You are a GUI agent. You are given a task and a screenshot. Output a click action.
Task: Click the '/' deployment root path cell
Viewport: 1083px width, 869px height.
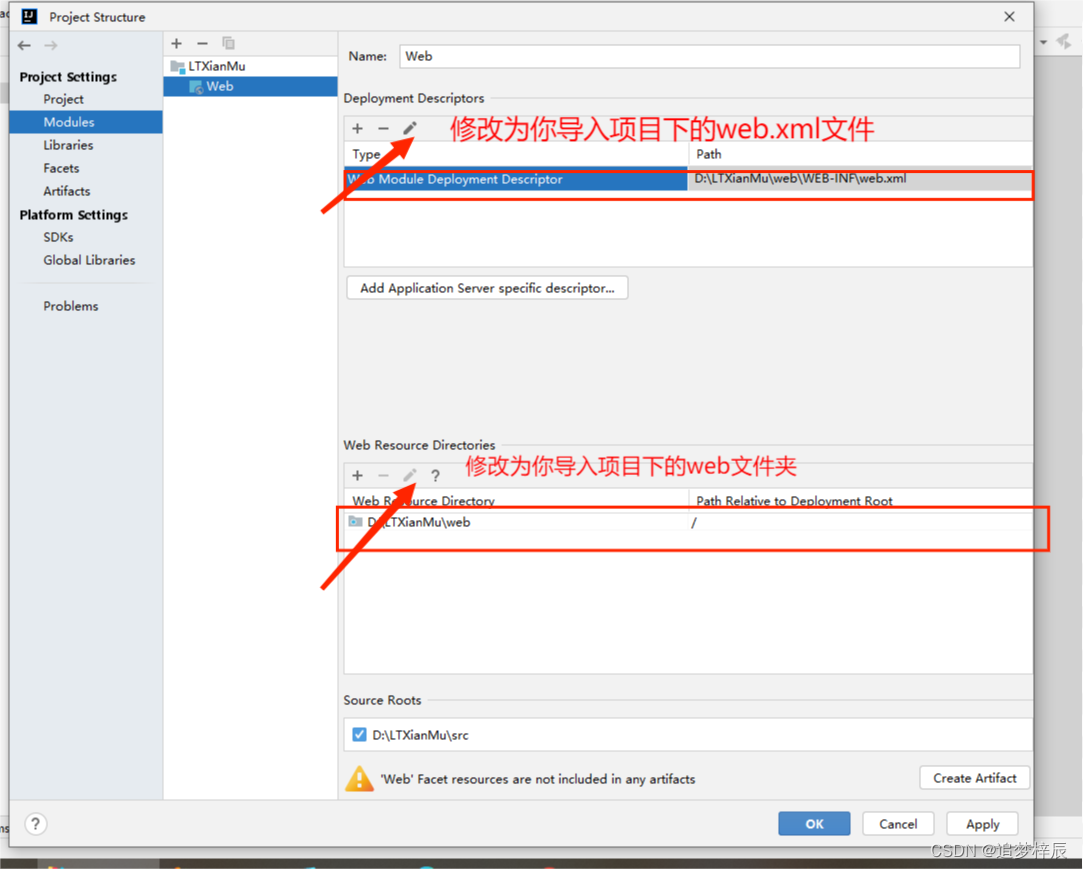tap(860, 522)
